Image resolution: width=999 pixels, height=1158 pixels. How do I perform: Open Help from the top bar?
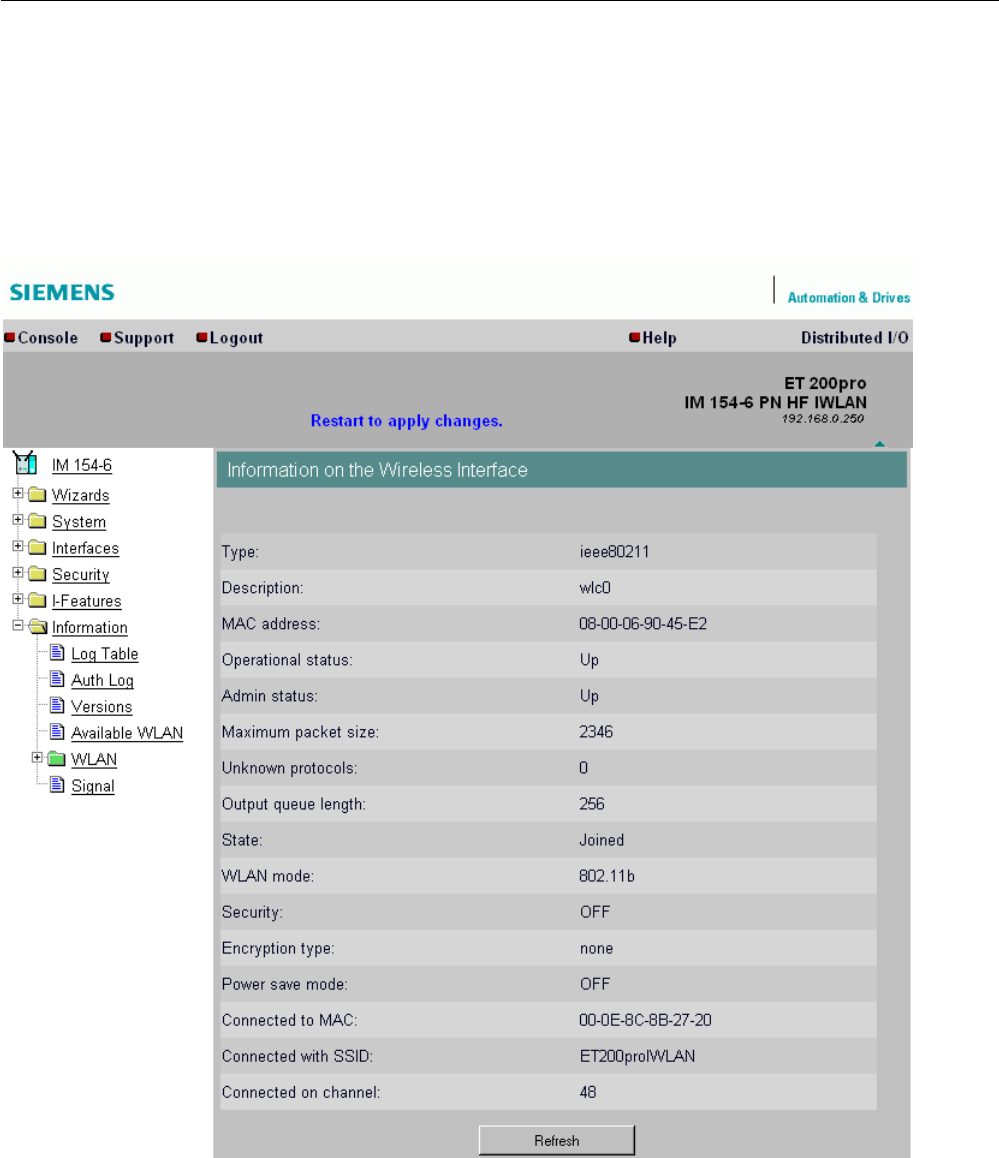[659, 338]
